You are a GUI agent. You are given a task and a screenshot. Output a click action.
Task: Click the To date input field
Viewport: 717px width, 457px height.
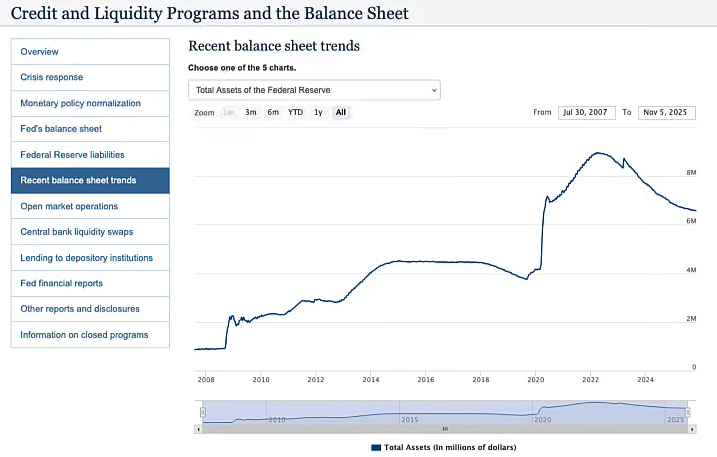665,112
